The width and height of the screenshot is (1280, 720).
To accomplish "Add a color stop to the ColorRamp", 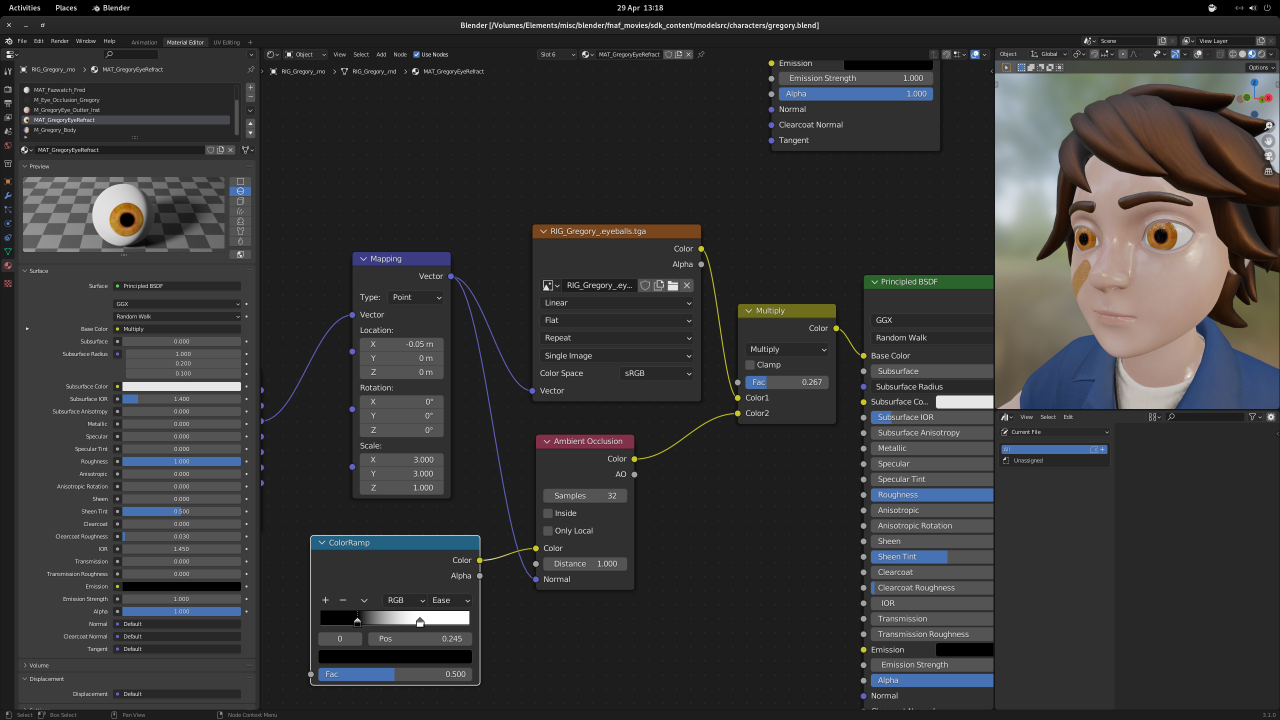I will (325, 600).
